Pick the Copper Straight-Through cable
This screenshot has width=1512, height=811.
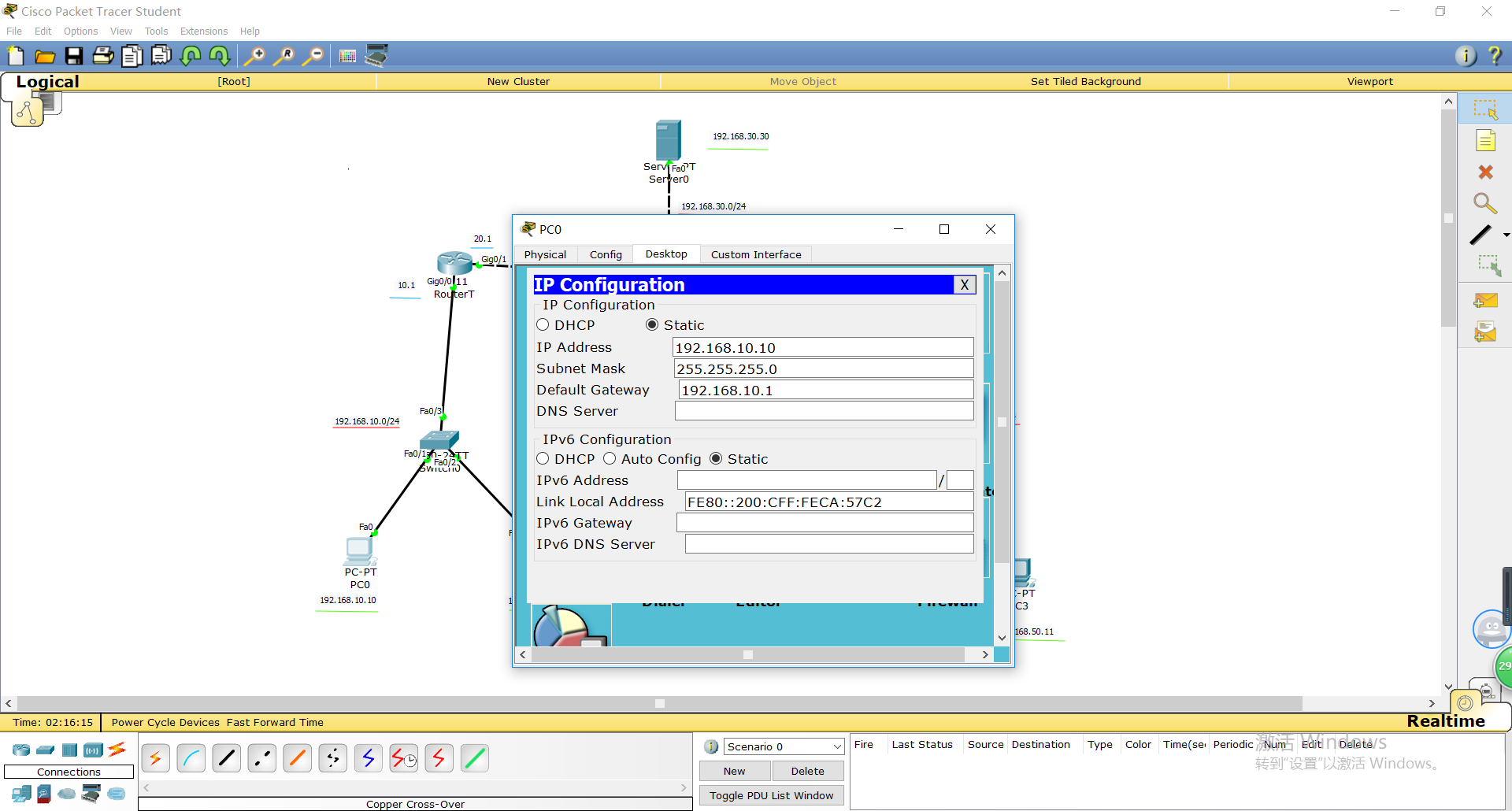pos(227,758)
